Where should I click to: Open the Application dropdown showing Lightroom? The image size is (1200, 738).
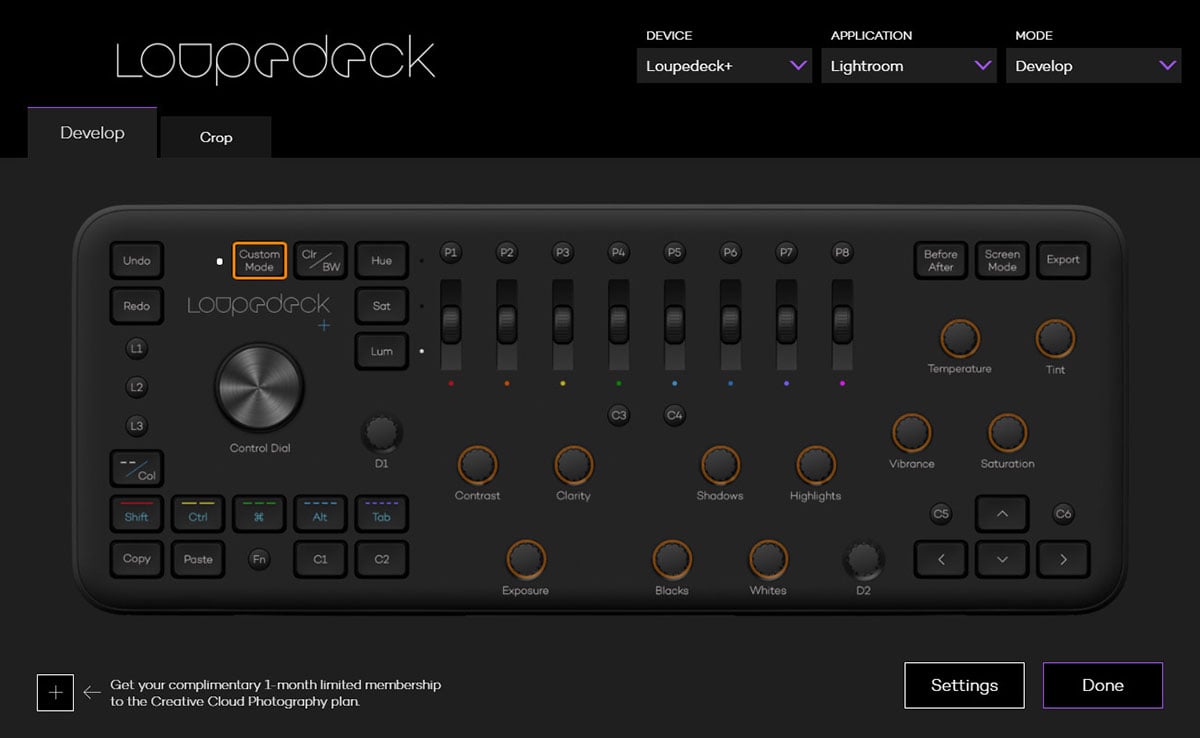pyautogui.click(x=909, y=66)
